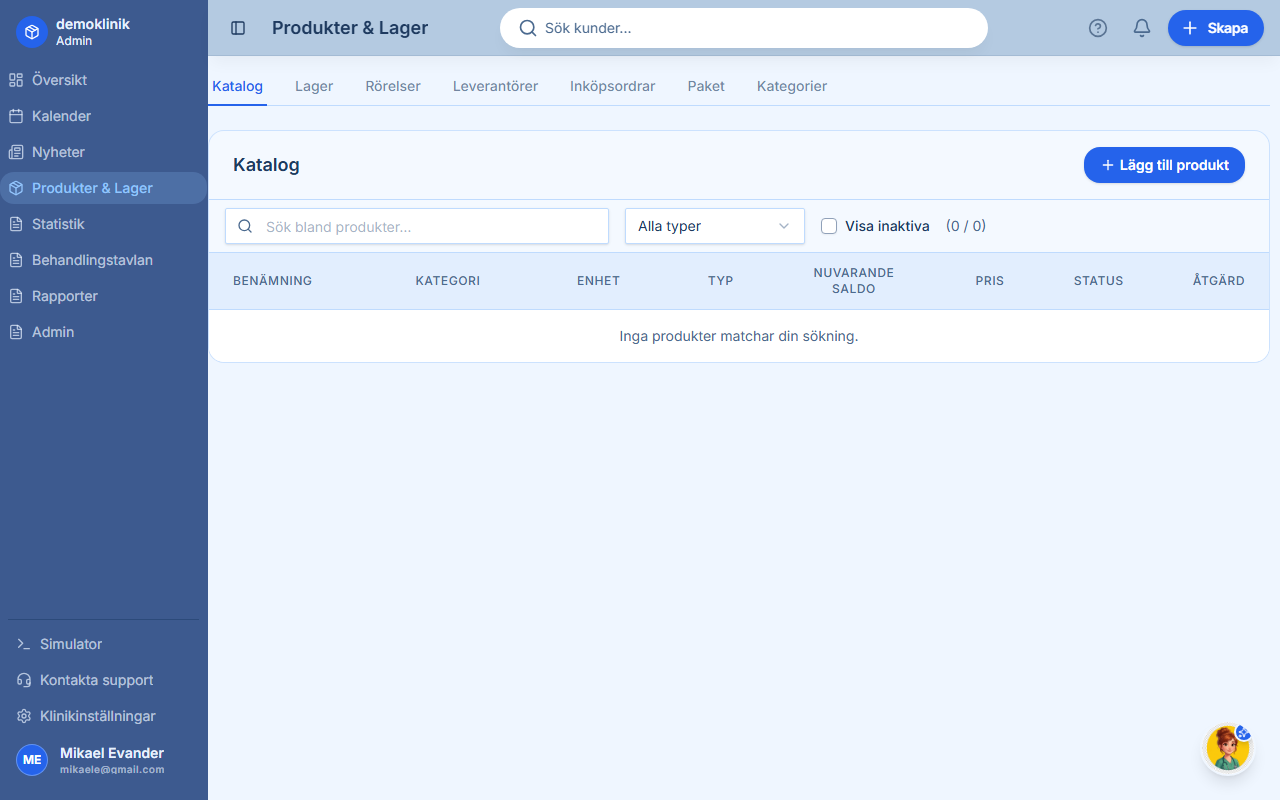Viewport: 1280px width, 800px height.
Task: Go to Statistik in sidebar
Action: click(x=58, y=224)
